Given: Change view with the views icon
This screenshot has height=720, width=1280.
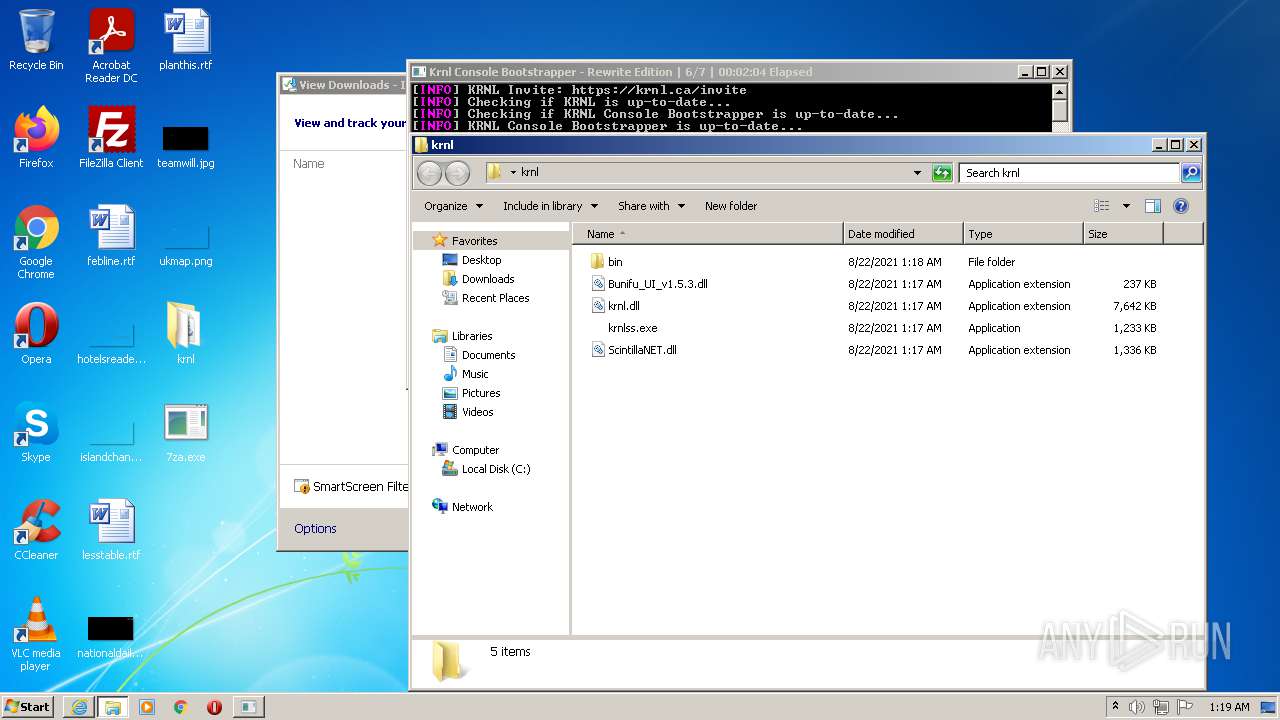Looking at the screenshot, I should pyautogui.click(x=1102, y=206).
